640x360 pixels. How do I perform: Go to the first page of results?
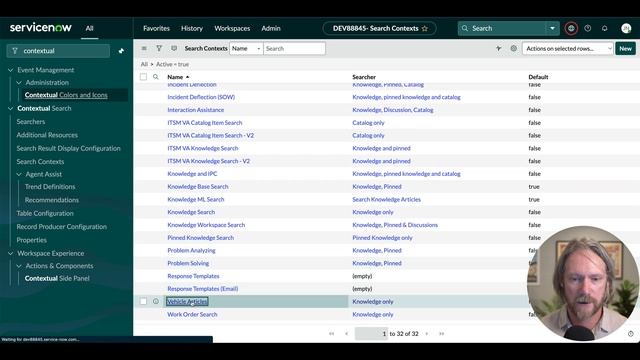click(x=331, y=334)
